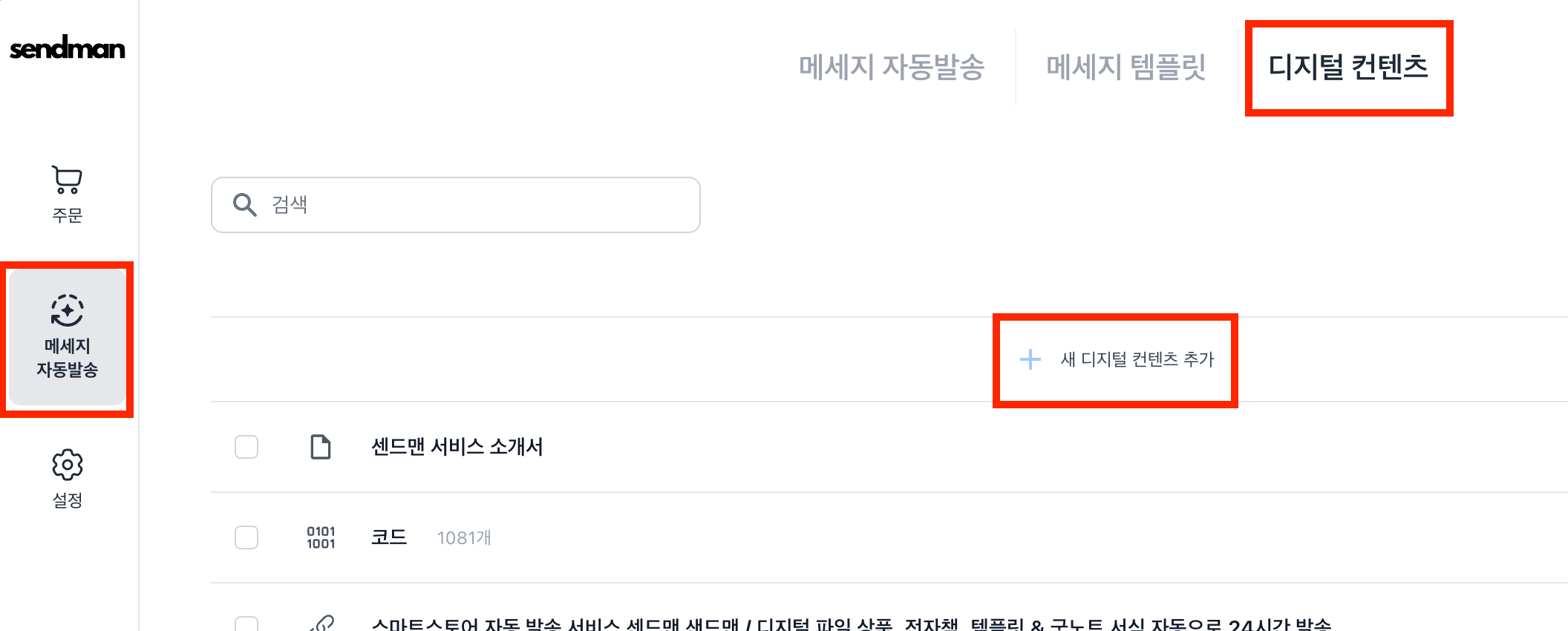1568x631 pixels.
Task: Focus the 검색 search field
Action: [475, 205]
